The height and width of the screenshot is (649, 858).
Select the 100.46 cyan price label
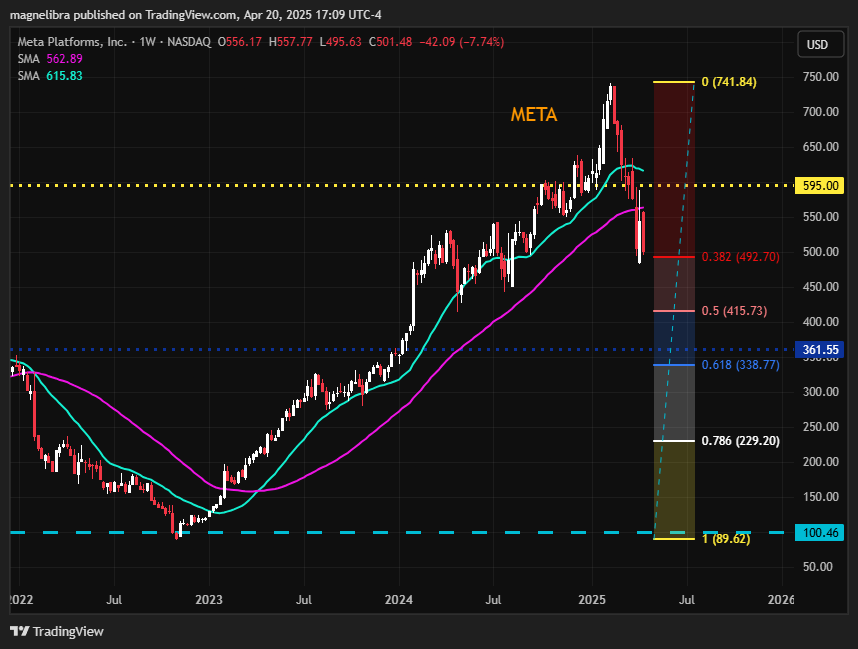tap(820, 532)
